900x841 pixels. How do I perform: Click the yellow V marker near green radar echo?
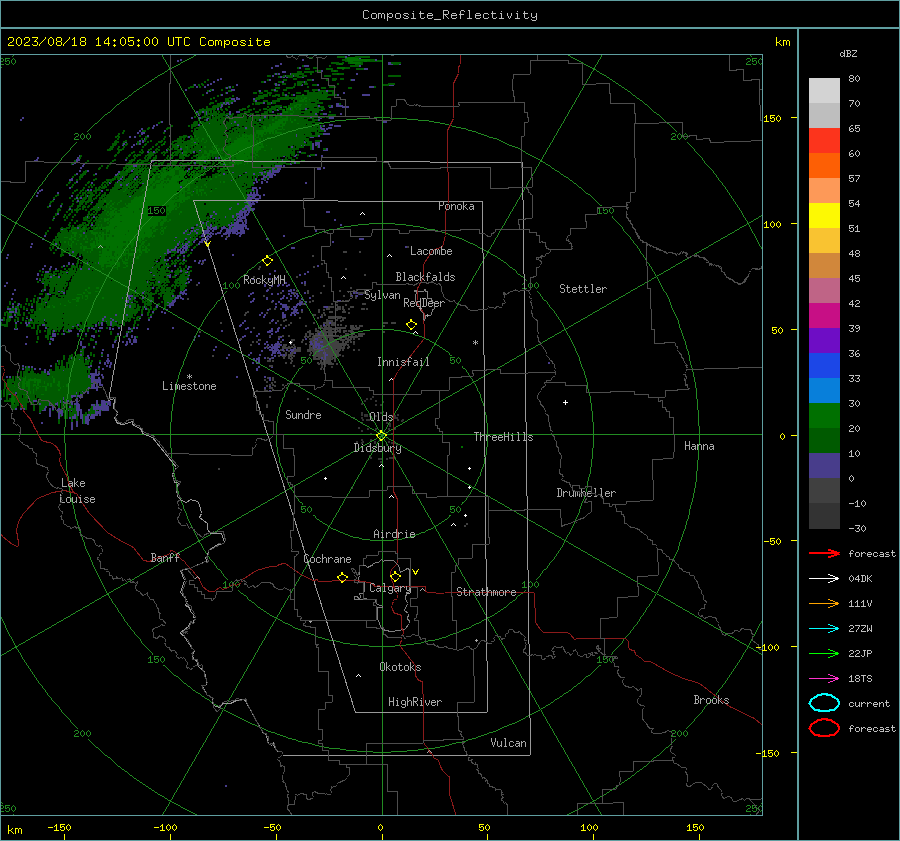point(208,244)
